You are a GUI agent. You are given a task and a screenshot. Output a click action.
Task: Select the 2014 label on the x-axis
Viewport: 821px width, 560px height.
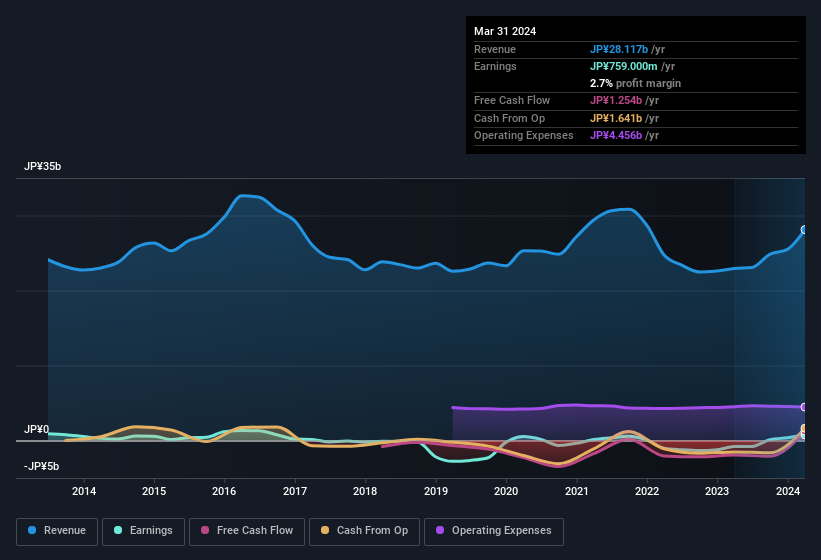(84, 491)
